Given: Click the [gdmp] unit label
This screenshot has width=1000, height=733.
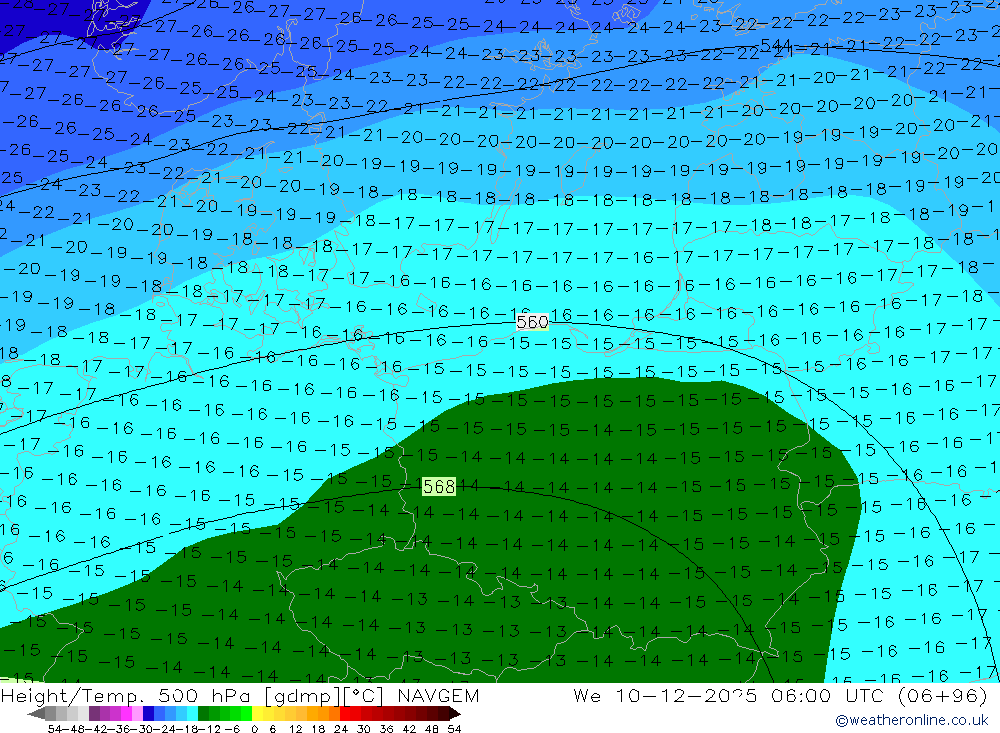Looking at the screenshot, I should (302, 696).
